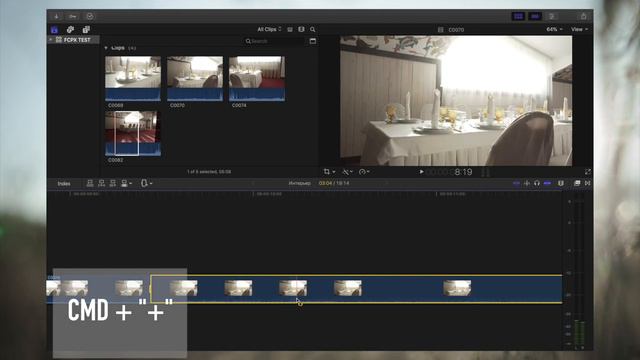Open the Keyword Editor key icon
Image resolution: width=640 pixels, height=360 pixels.
[73, 16]
